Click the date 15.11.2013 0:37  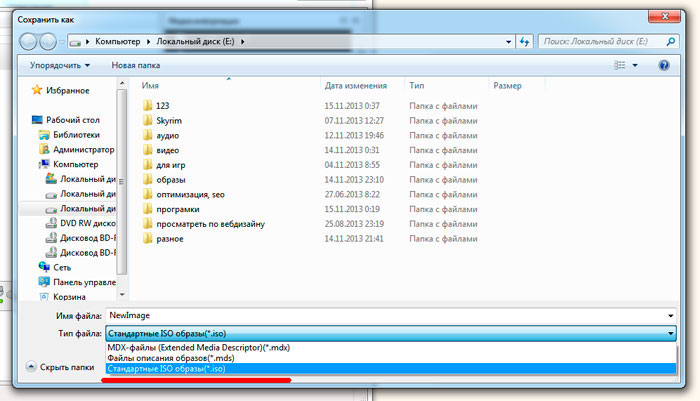pos(352,106)
